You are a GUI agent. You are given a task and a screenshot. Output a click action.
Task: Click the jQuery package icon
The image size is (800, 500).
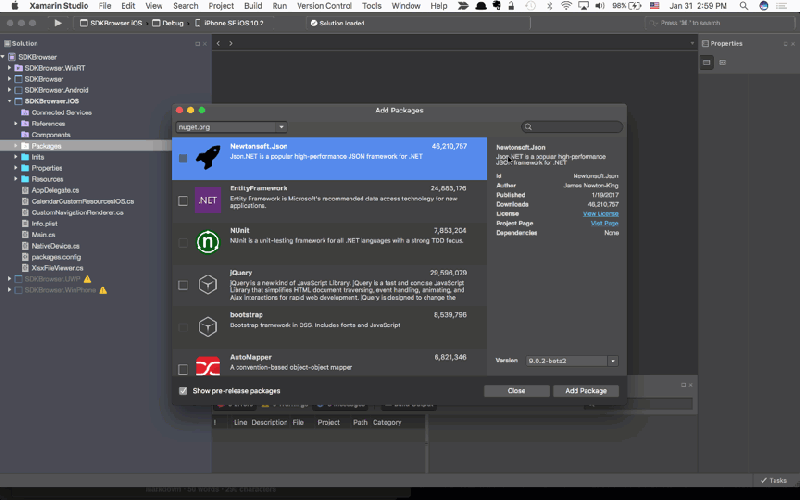click(x=208, y=284)
